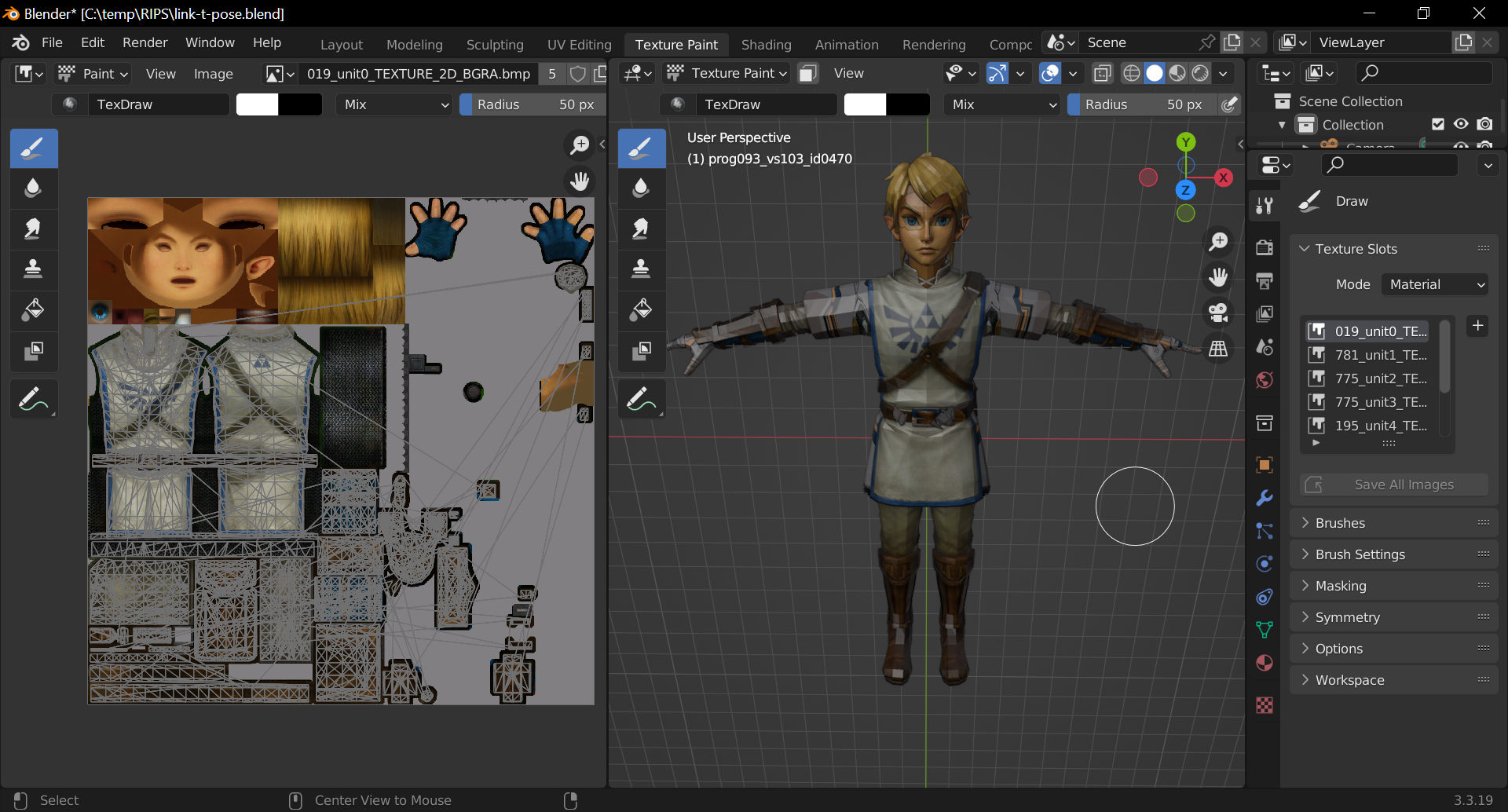
Task: Select the Clone tool in the 3D viewport
Action: [x=642, y=269]
